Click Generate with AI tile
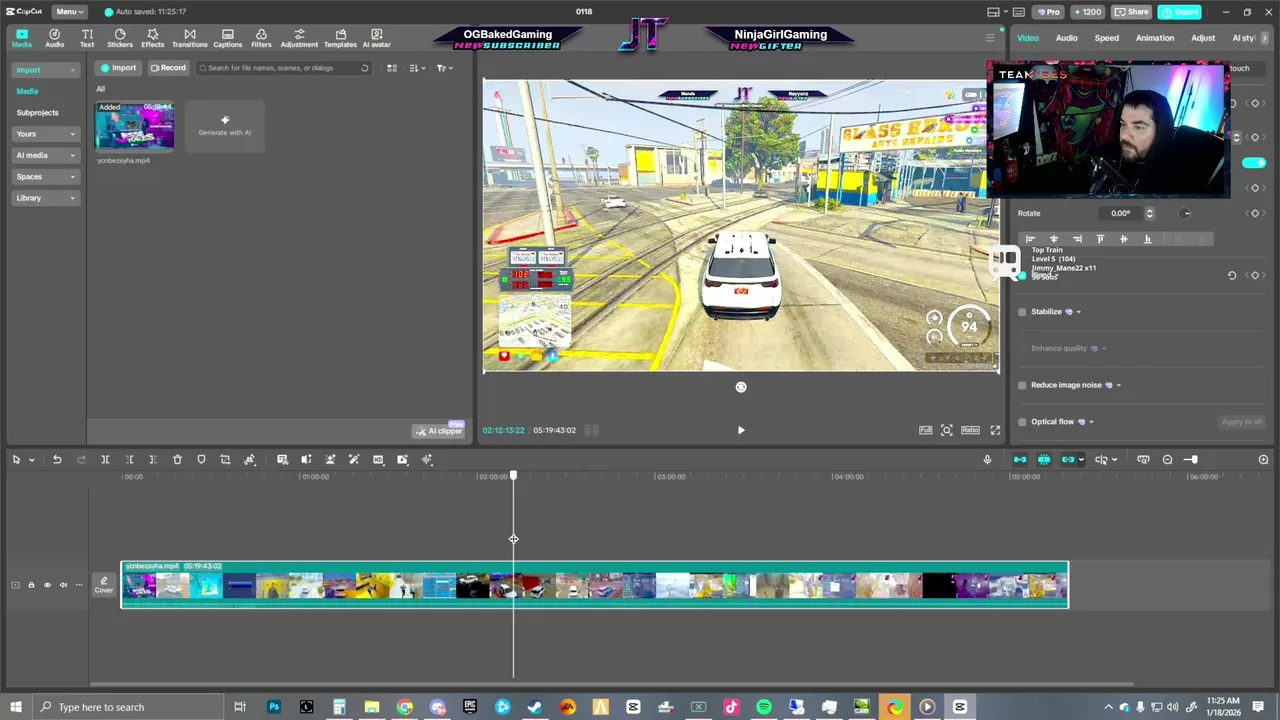This screenshot has height=720, width=1280. point(225,126)
